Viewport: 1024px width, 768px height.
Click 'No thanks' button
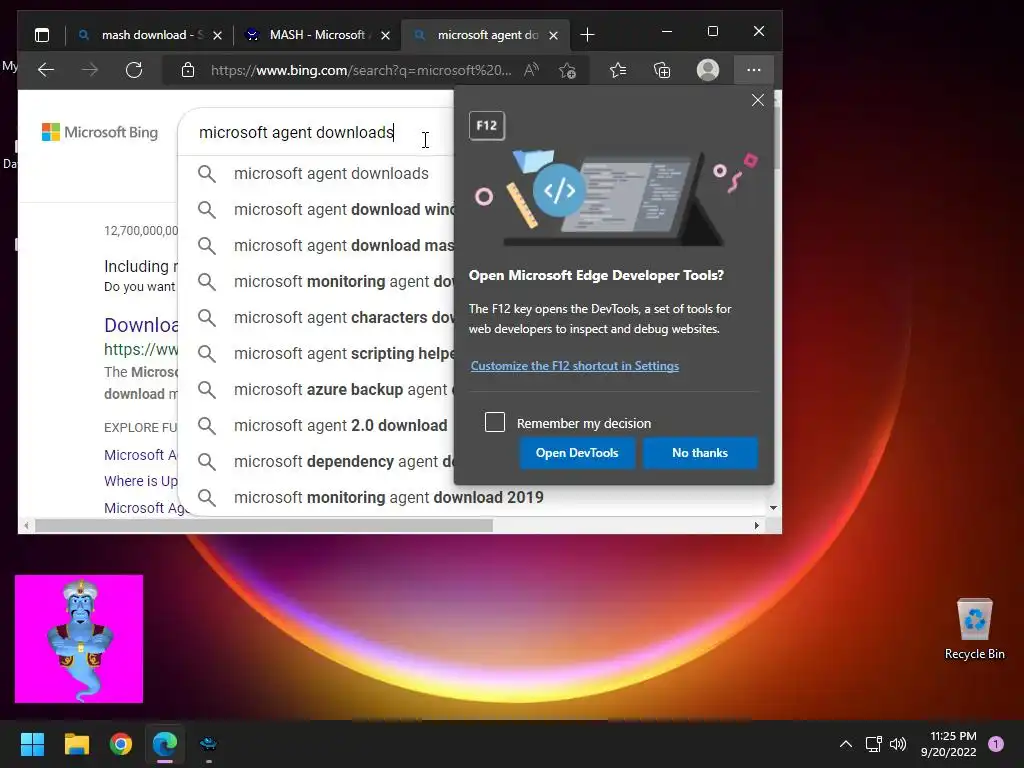point(700,453)
